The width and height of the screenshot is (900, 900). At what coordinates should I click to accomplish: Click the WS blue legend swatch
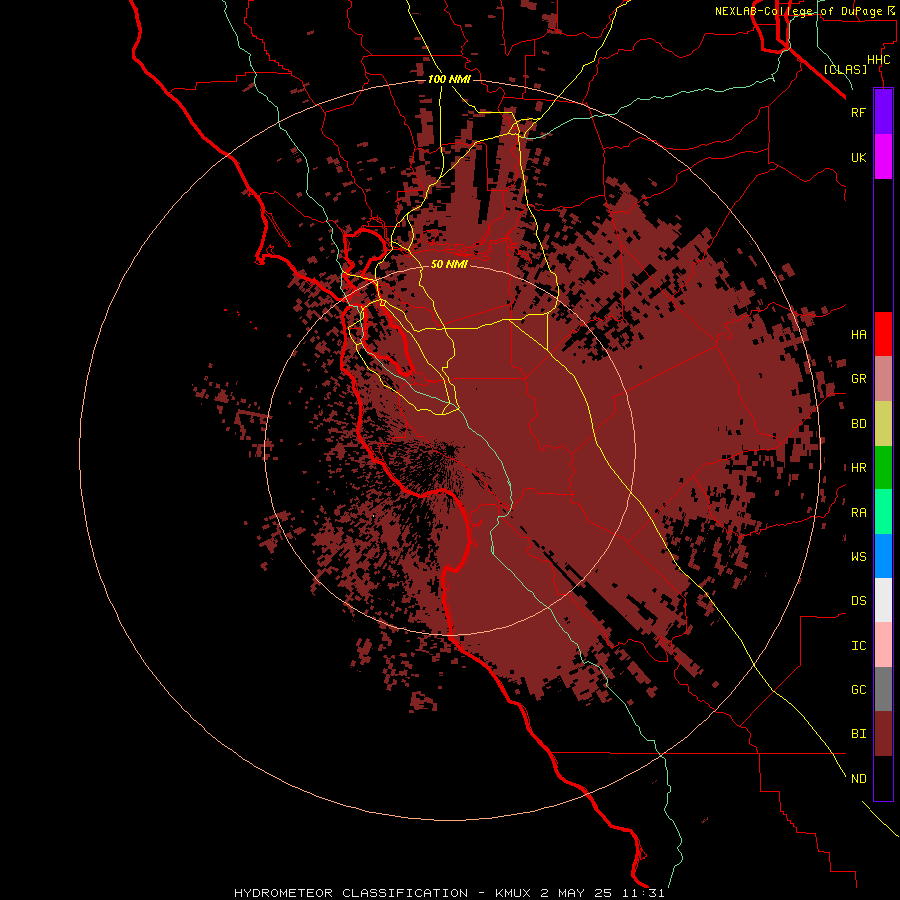click(x=883, y=556)
